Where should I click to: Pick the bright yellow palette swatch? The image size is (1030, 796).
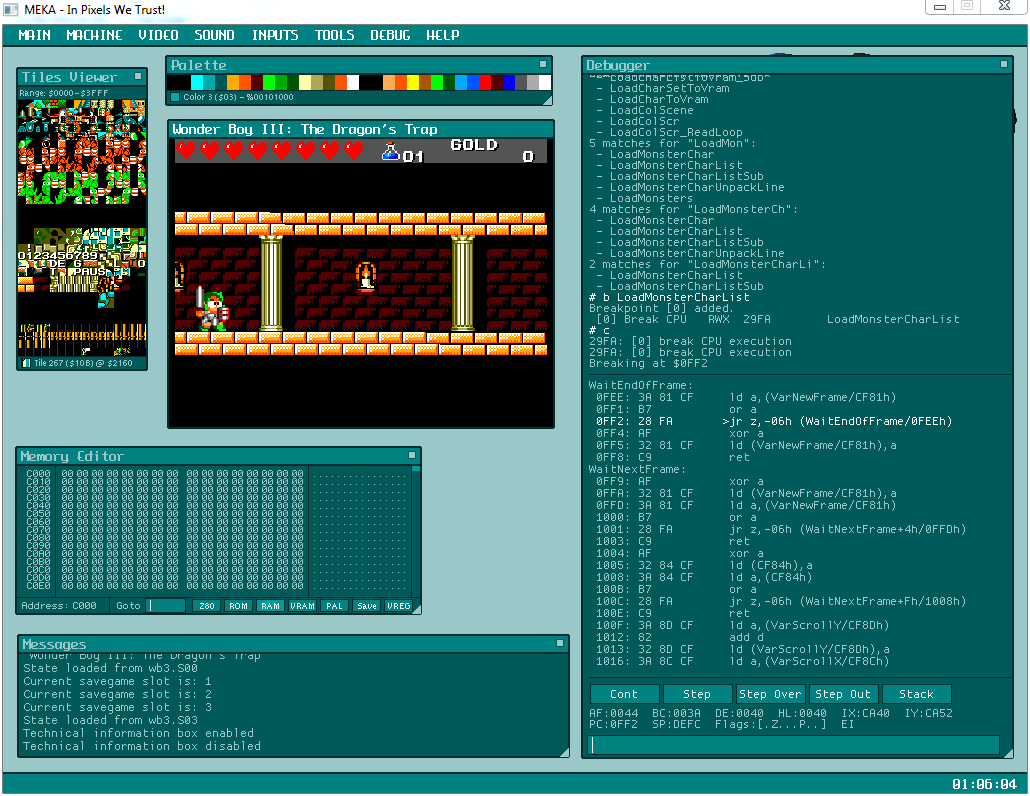[413, 82]
